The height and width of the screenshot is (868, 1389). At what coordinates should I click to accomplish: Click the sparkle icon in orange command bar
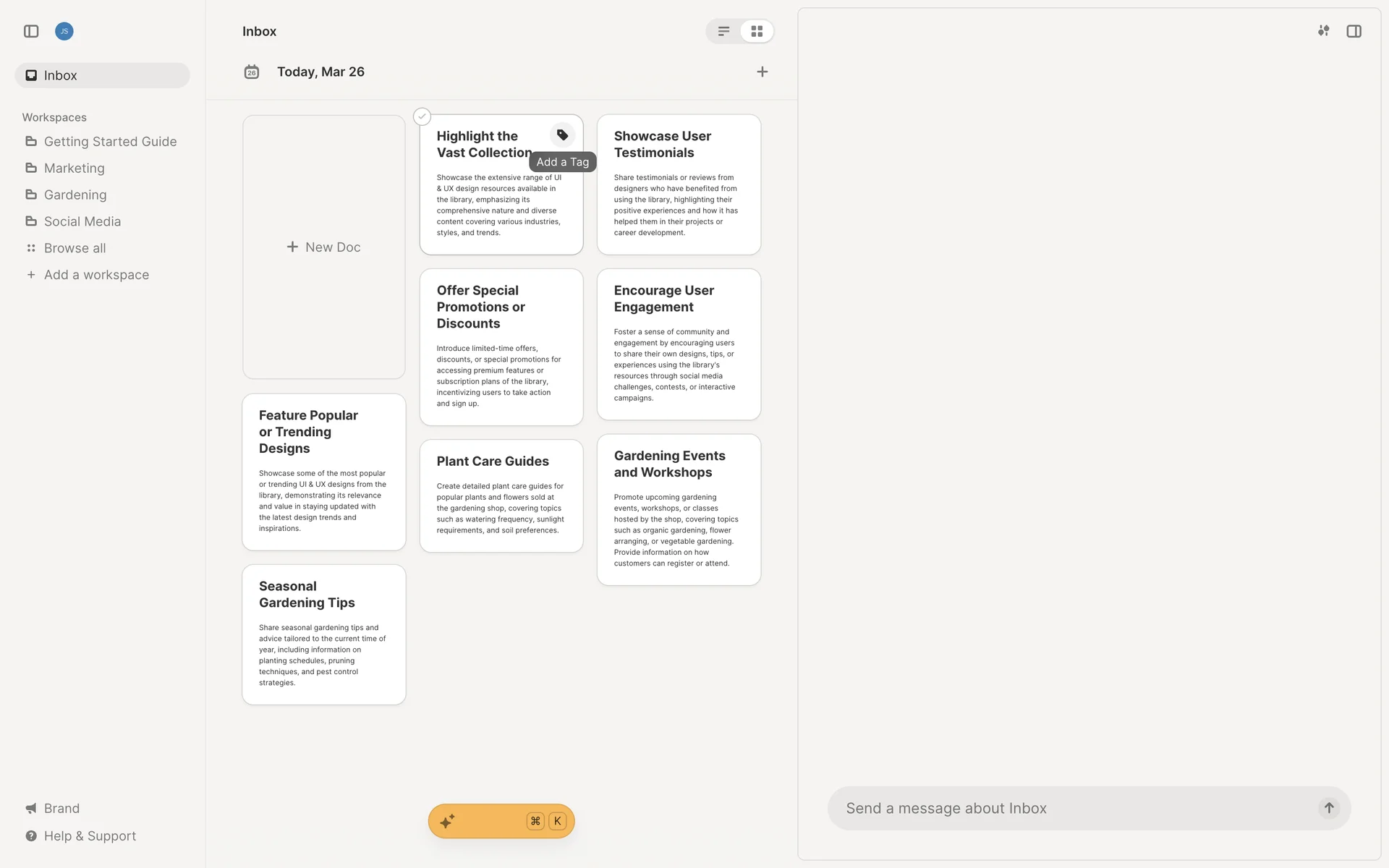447,821
